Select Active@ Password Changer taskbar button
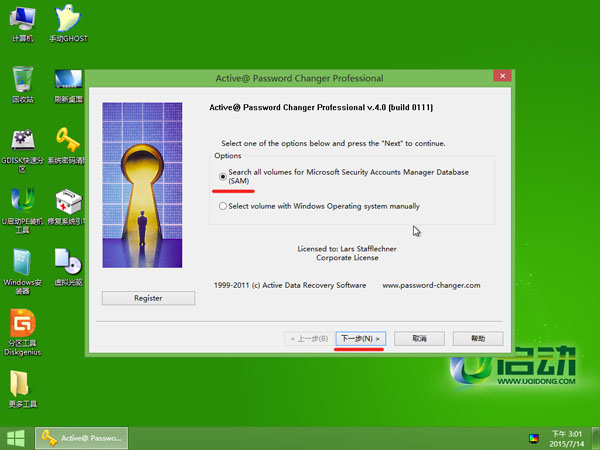The width and height of the screenshot is (600, 450). 82,438
